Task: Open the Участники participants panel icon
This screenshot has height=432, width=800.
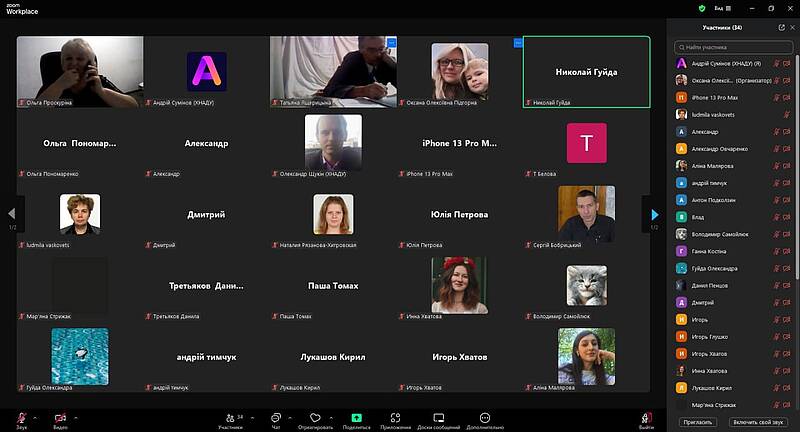Action: [x=231, y=416]
